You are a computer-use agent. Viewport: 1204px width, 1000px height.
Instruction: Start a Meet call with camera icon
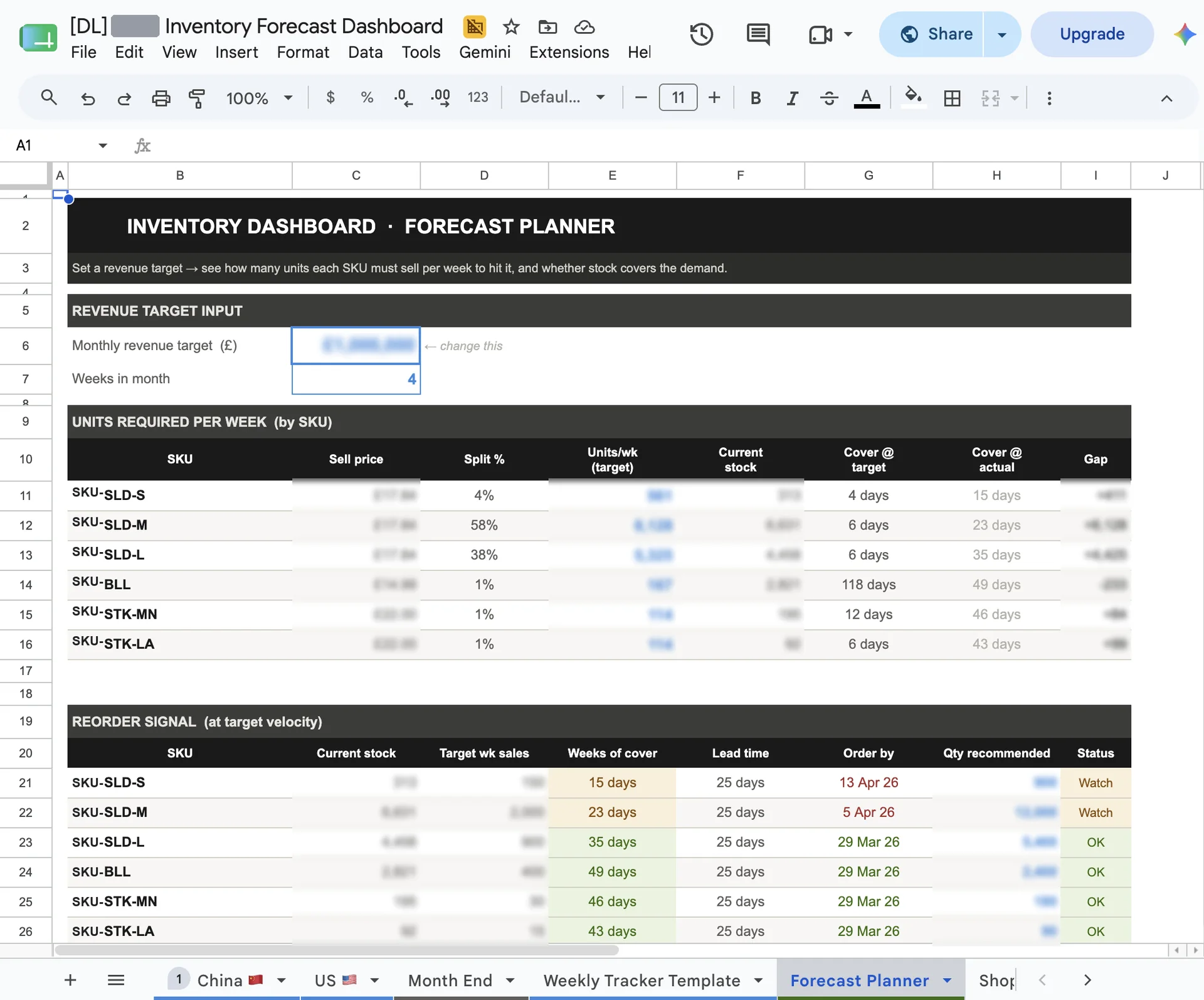(x=820, y=35)
